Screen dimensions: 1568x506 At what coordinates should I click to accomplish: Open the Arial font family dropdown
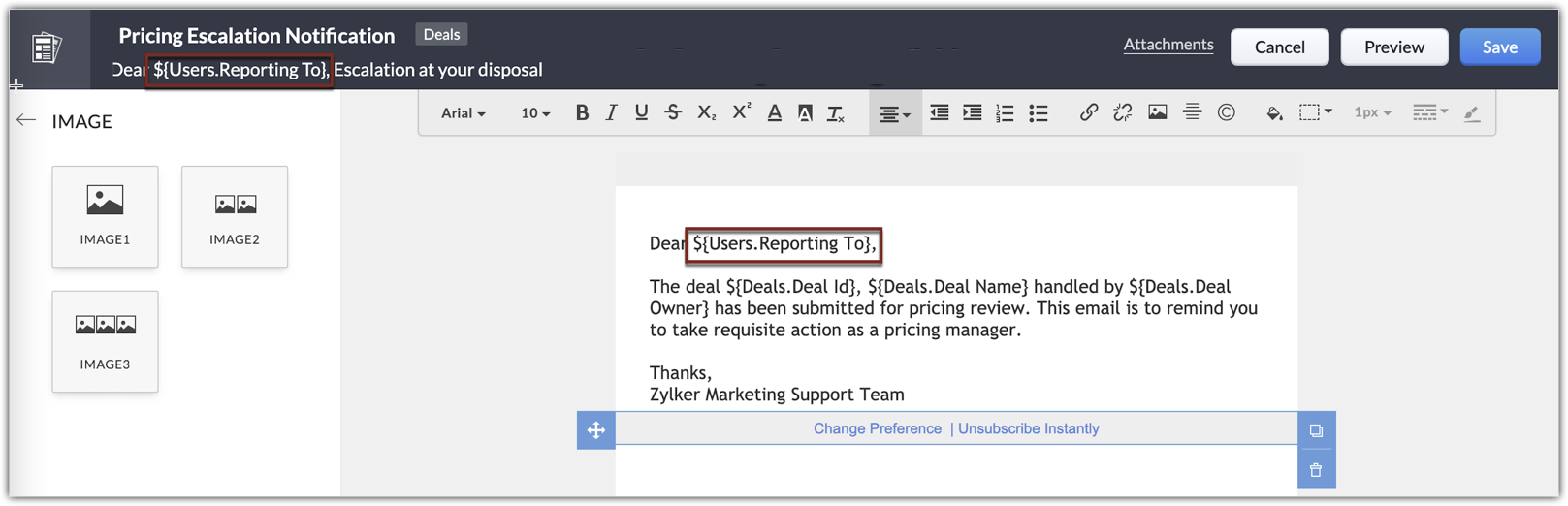click(463, 113)
